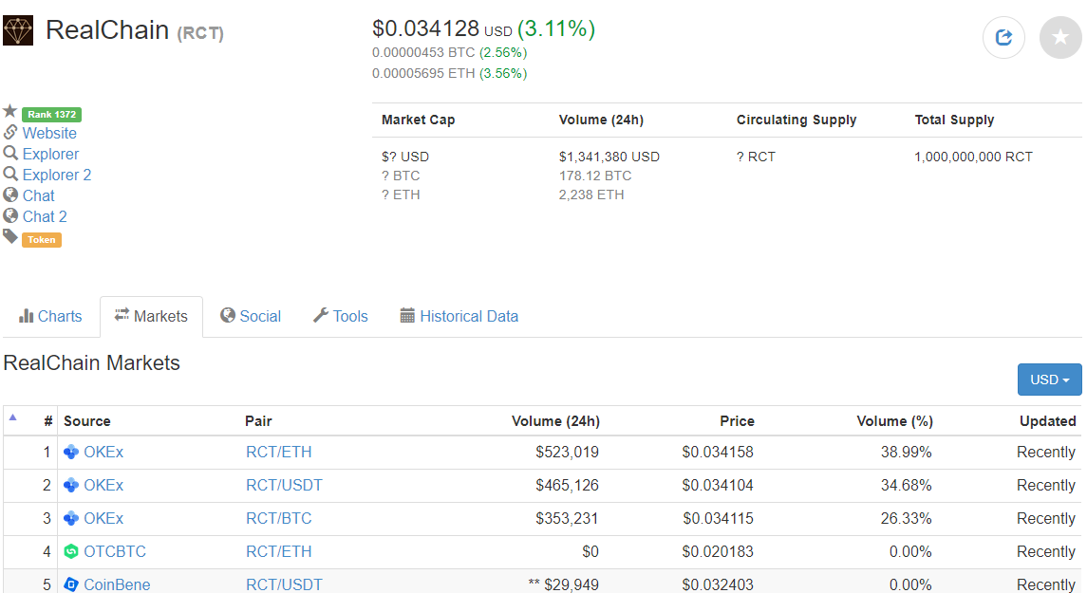Click the 34.68% volume share cell
The height and width of the screenshot is (593, 1087).
click(x=906, y=485)
